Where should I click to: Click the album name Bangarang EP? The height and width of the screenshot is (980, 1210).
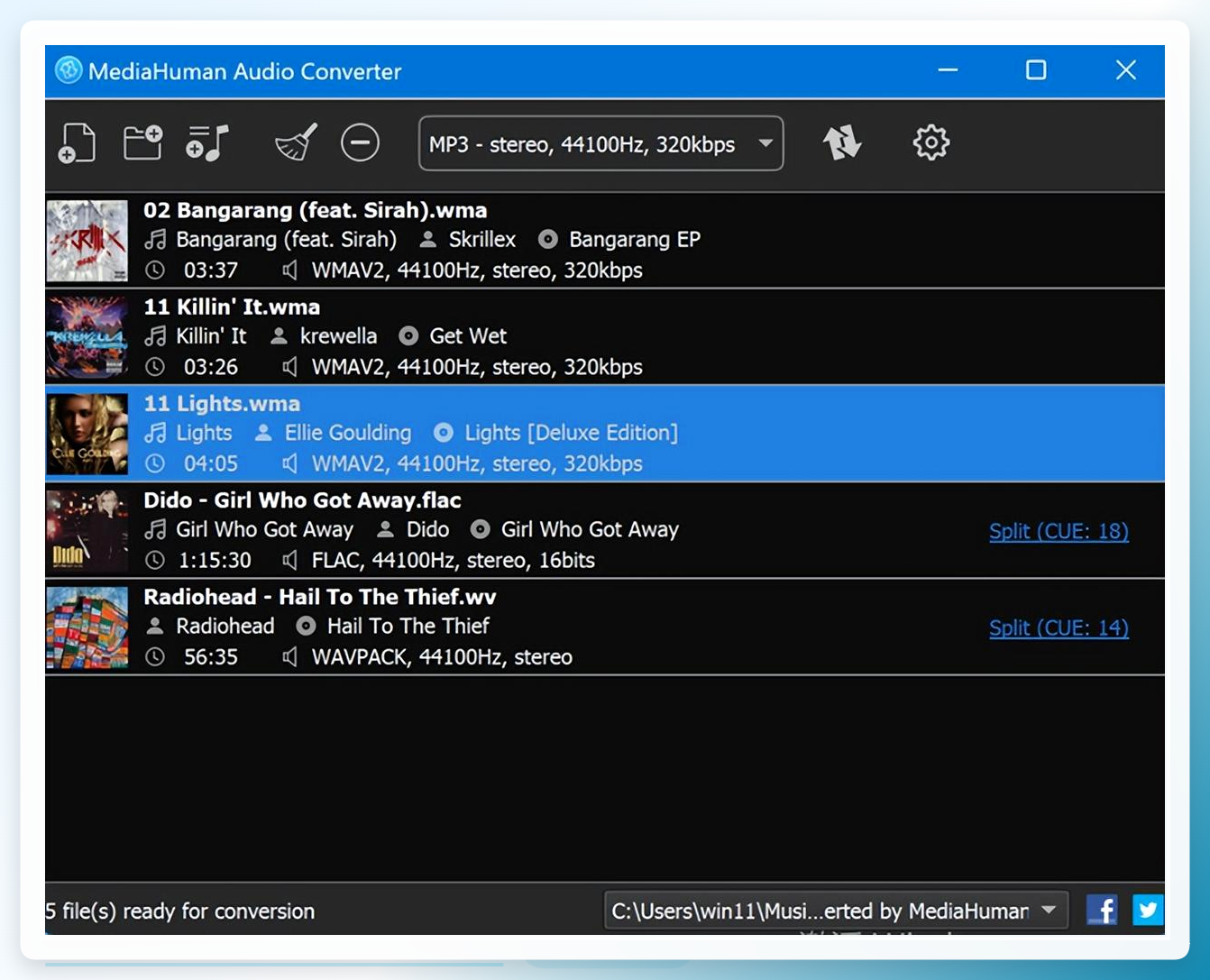pyautogui.click(x=635, y=240)
